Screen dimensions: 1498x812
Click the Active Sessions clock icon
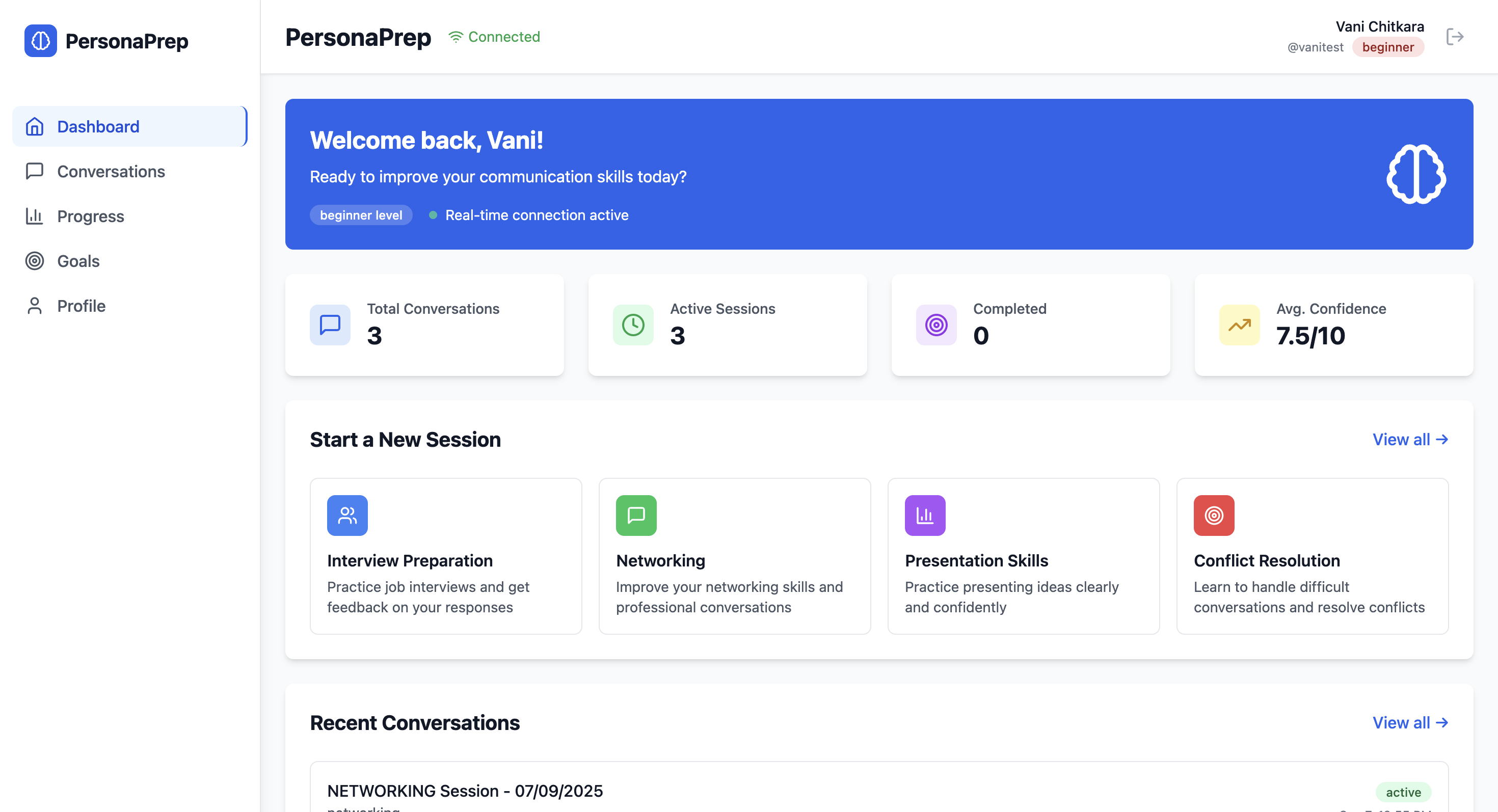pyautogui.click(x=633, y=325)
